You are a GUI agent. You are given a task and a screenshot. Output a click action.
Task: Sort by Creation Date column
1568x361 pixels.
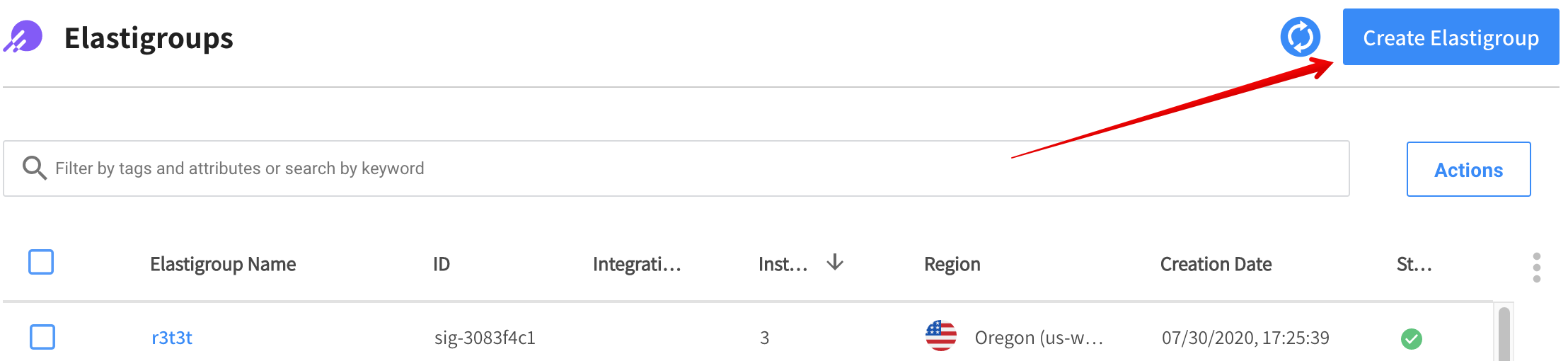pyautogui.click(x=1216, y=264)
